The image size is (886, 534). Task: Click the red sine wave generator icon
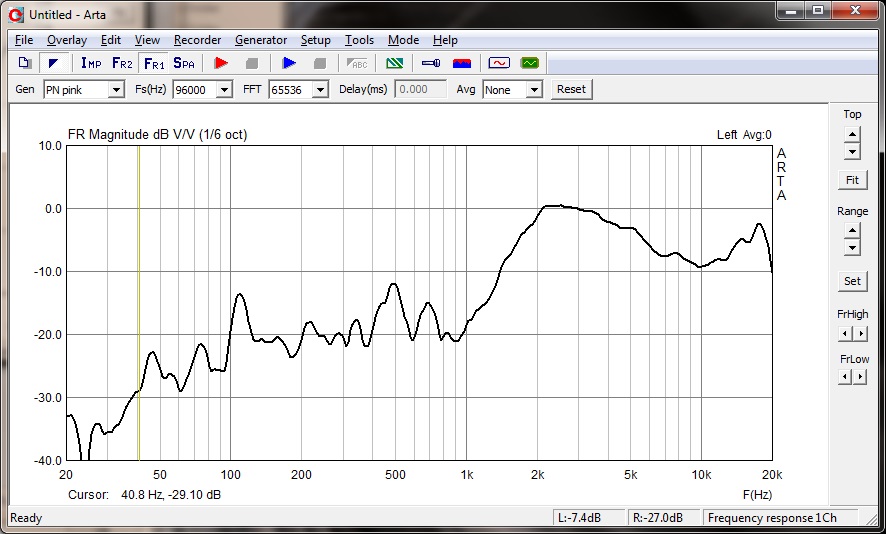click(x=499, y=63)
